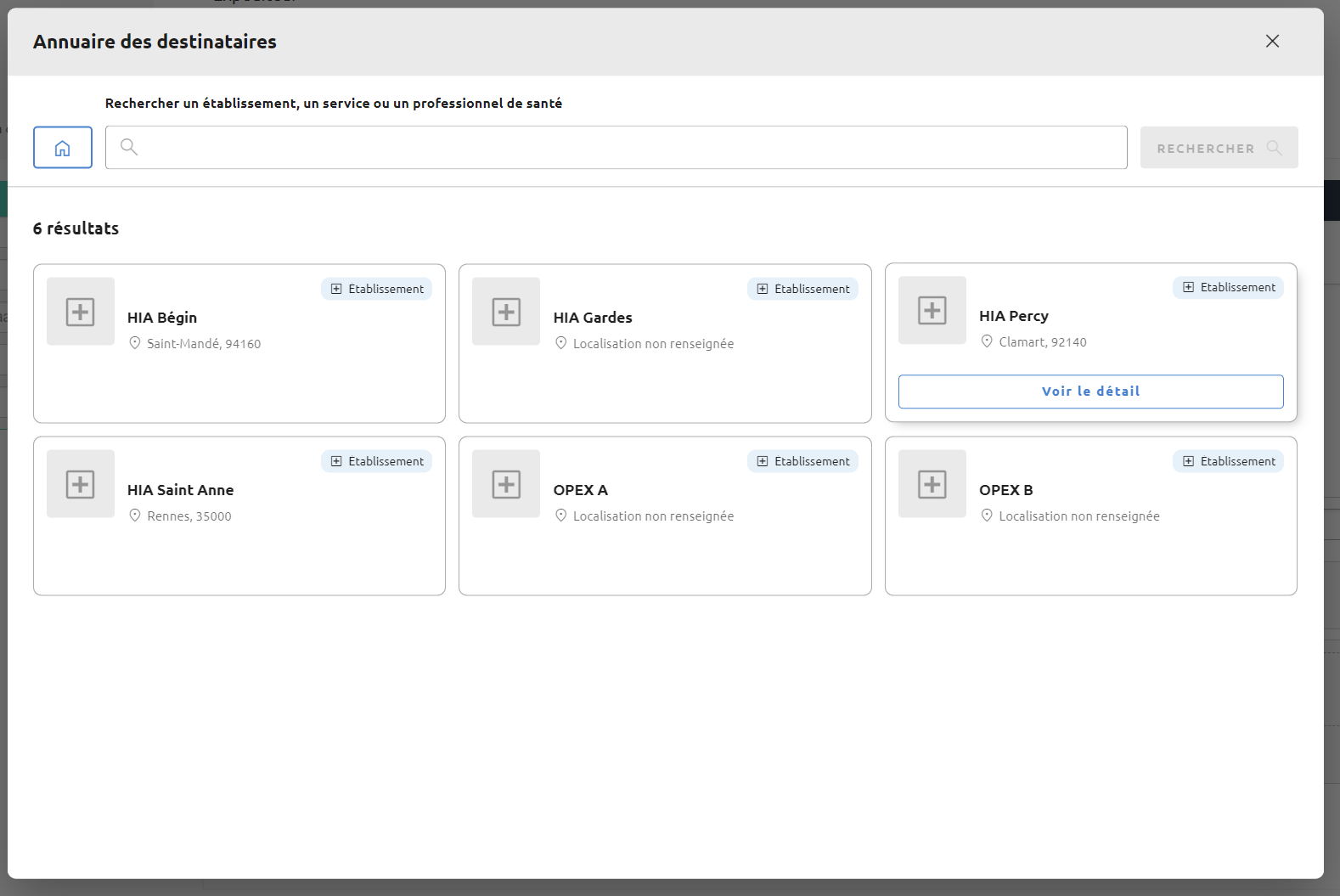Click the magnifier icon in search field
The image size is (1340, 896).
(x=129, y=147)
